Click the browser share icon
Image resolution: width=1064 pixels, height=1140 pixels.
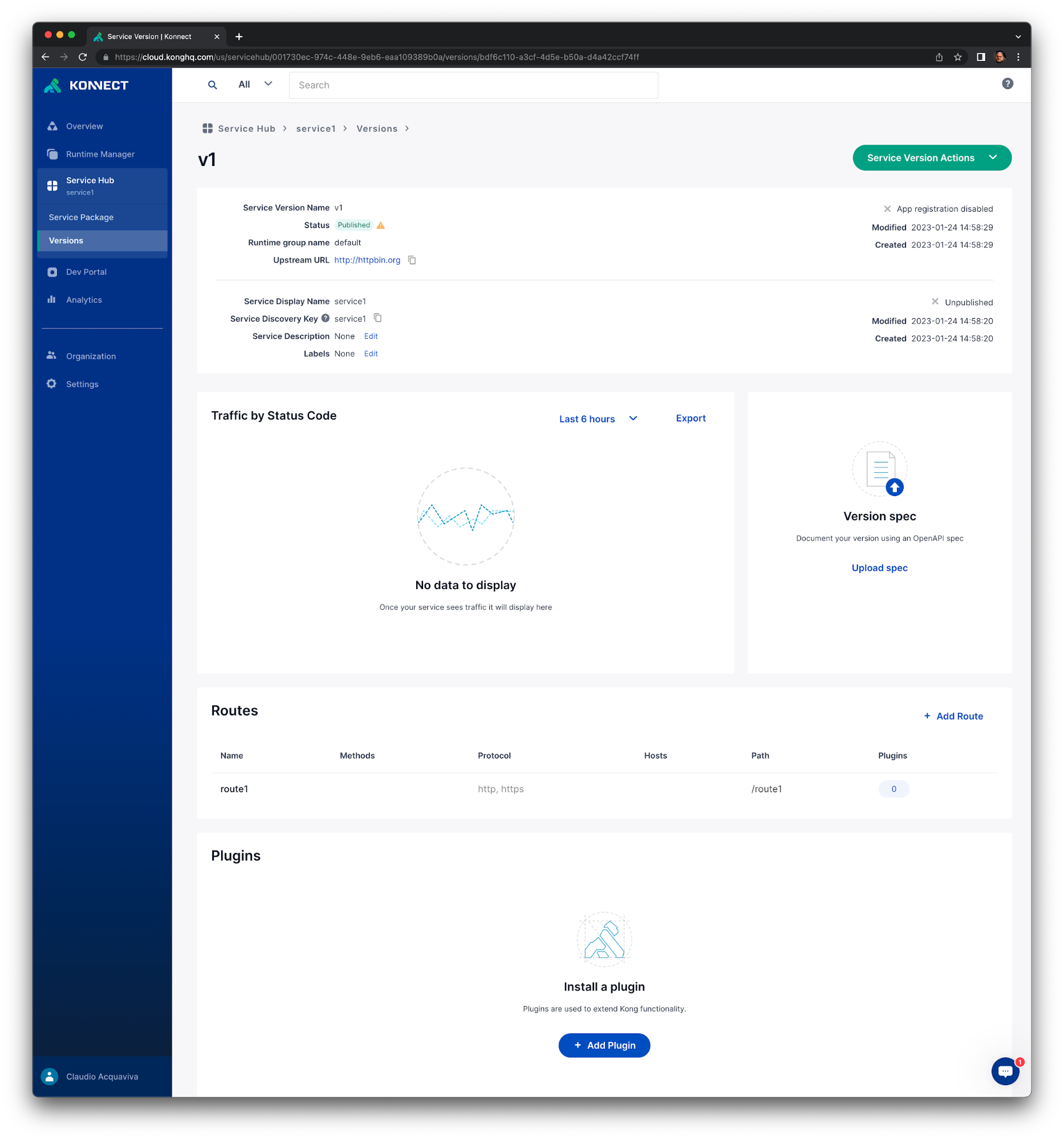click(x=939, y=57)
